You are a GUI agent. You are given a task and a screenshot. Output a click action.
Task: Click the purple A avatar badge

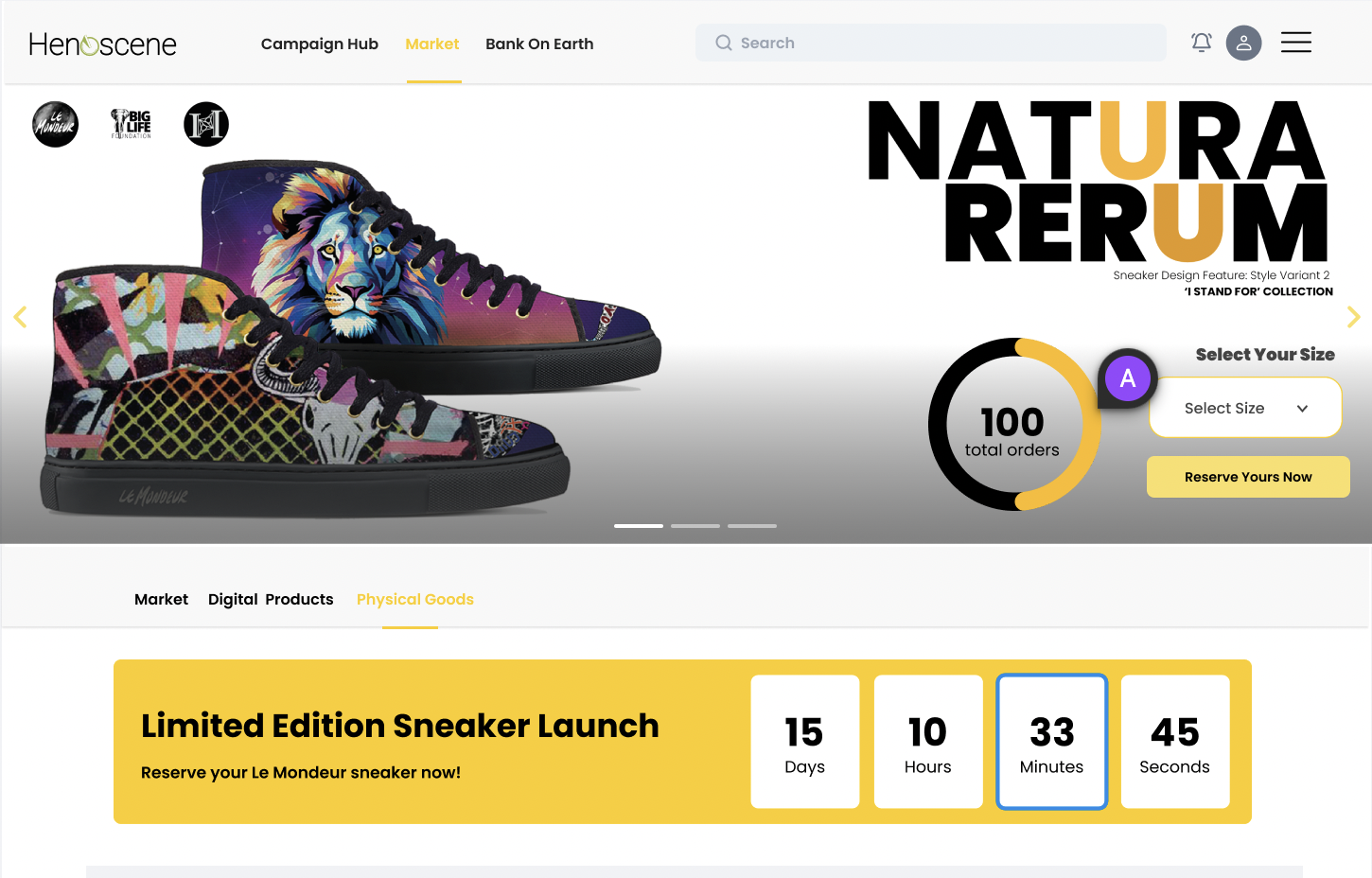point(1128,378)
